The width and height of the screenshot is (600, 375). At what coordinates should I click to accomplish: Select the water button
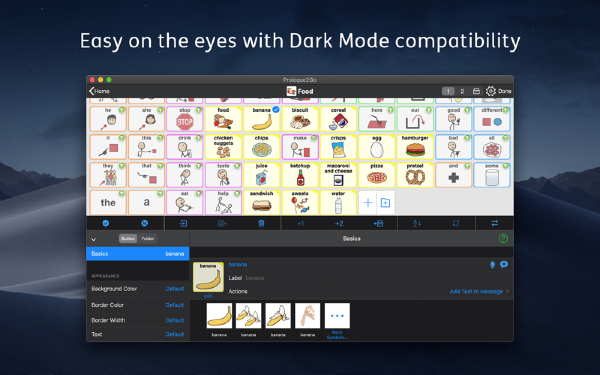coord(338,203)
